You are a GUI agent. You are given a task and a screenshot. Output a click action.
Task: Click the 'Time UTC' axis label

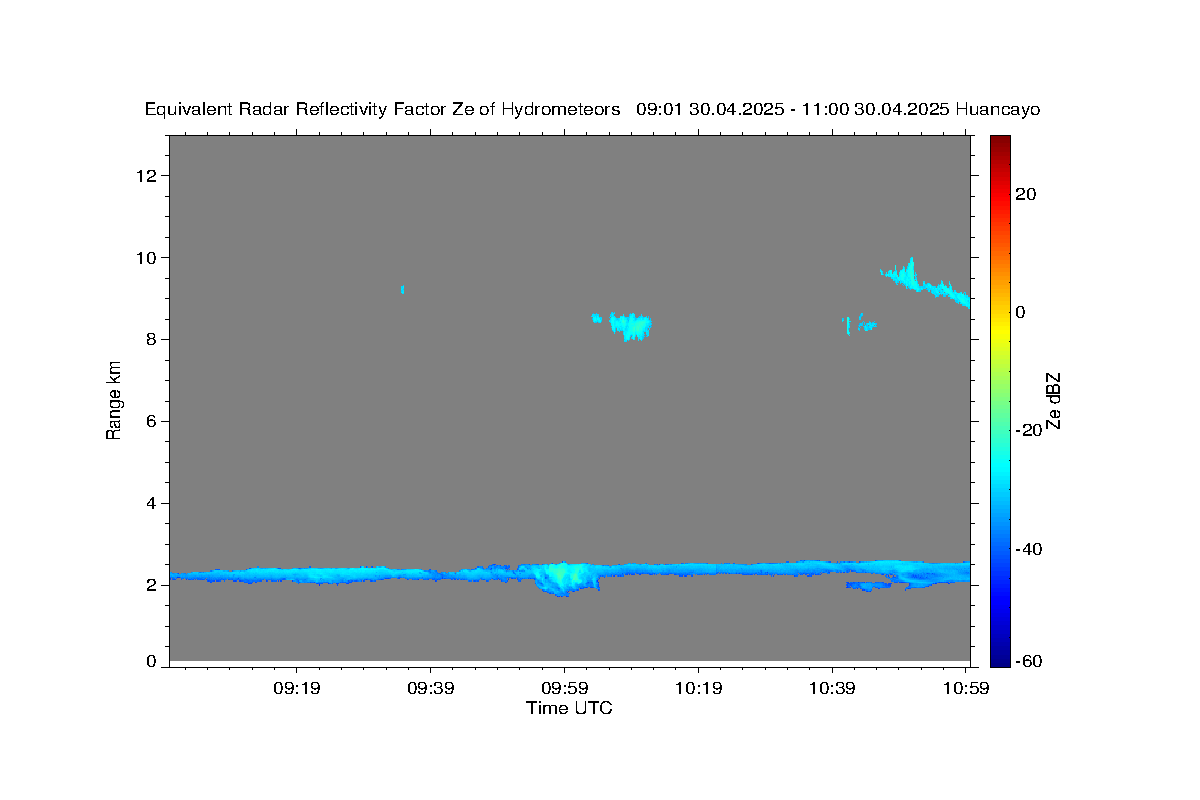tap(569, 708)
